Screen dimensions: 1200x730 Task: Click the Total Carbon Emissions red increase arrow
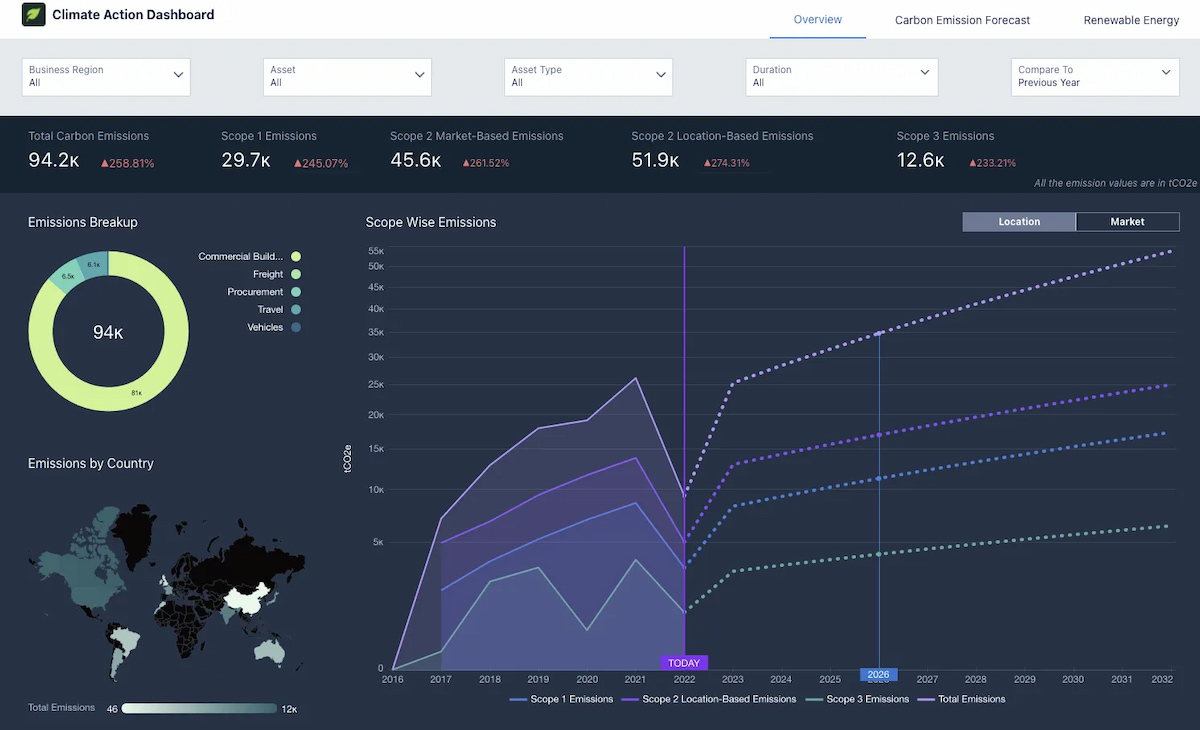[x=104, y=163]
